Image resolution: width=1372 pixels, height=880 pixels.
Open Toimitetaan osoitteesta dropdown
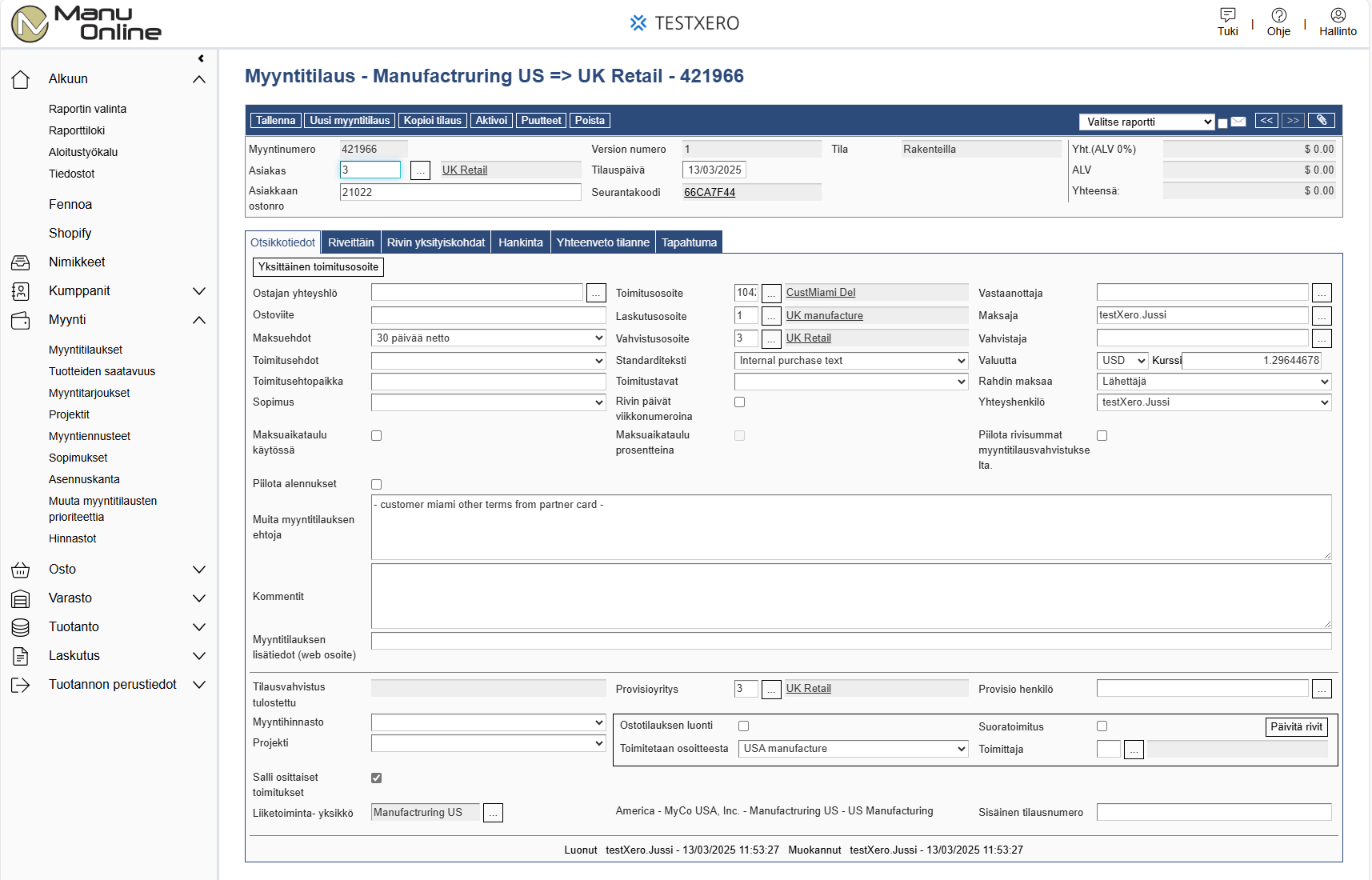coord(854,749)
